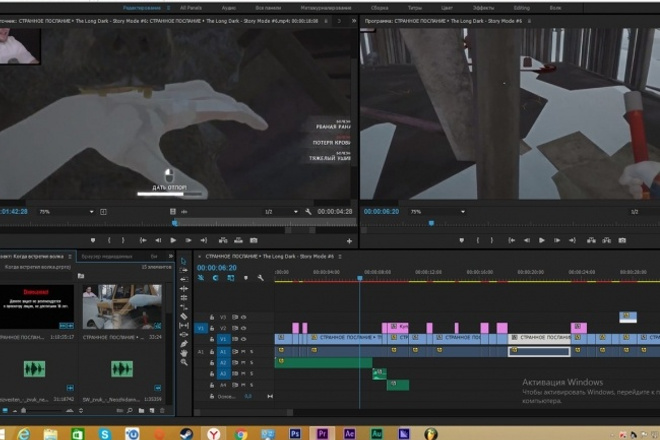This screenshot has height=440, width=660.
Task: Add a marker in the Source monitor
Action: (93, 240)
